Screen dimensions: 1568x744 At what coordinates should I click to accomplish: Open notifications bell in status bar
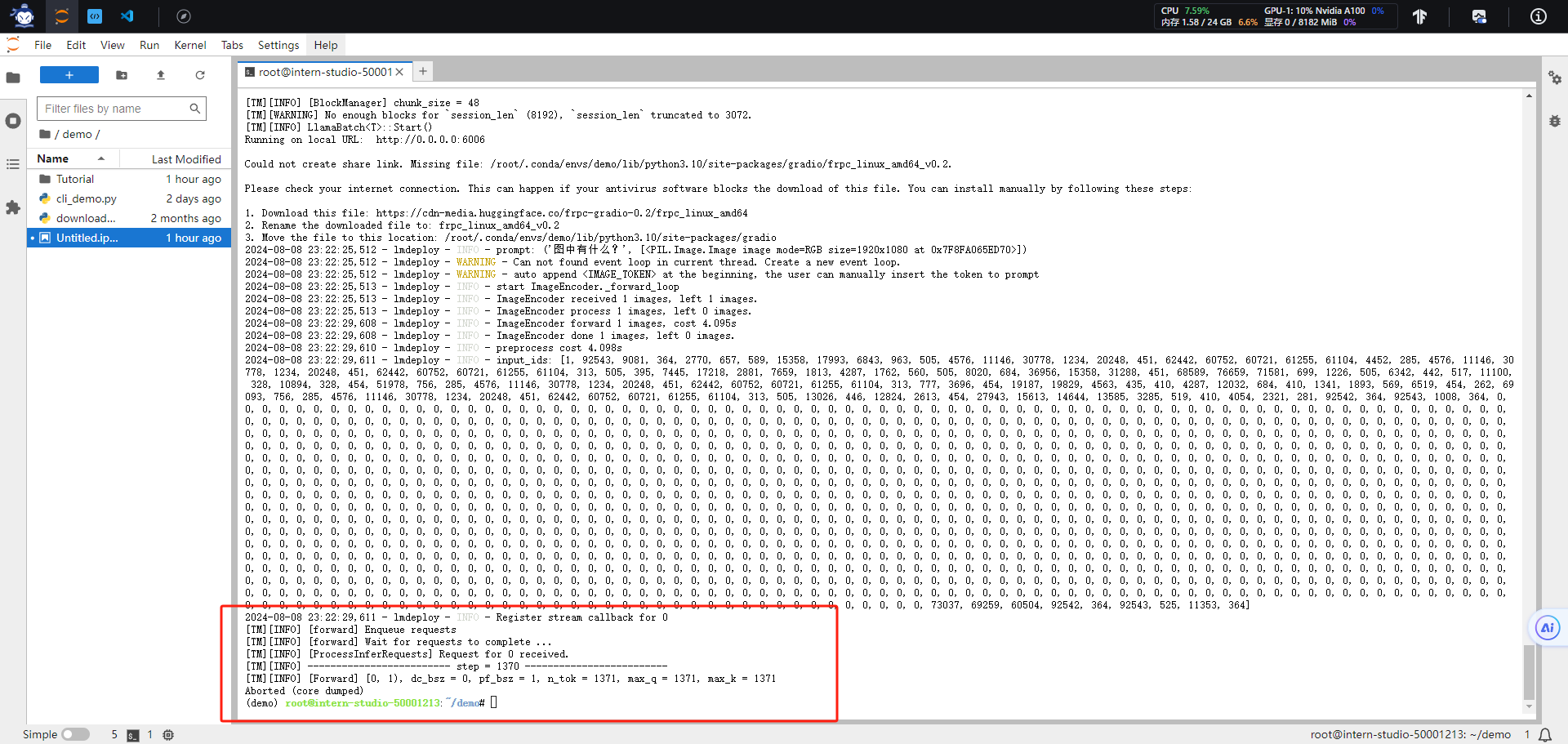(x=1545, y=734)
